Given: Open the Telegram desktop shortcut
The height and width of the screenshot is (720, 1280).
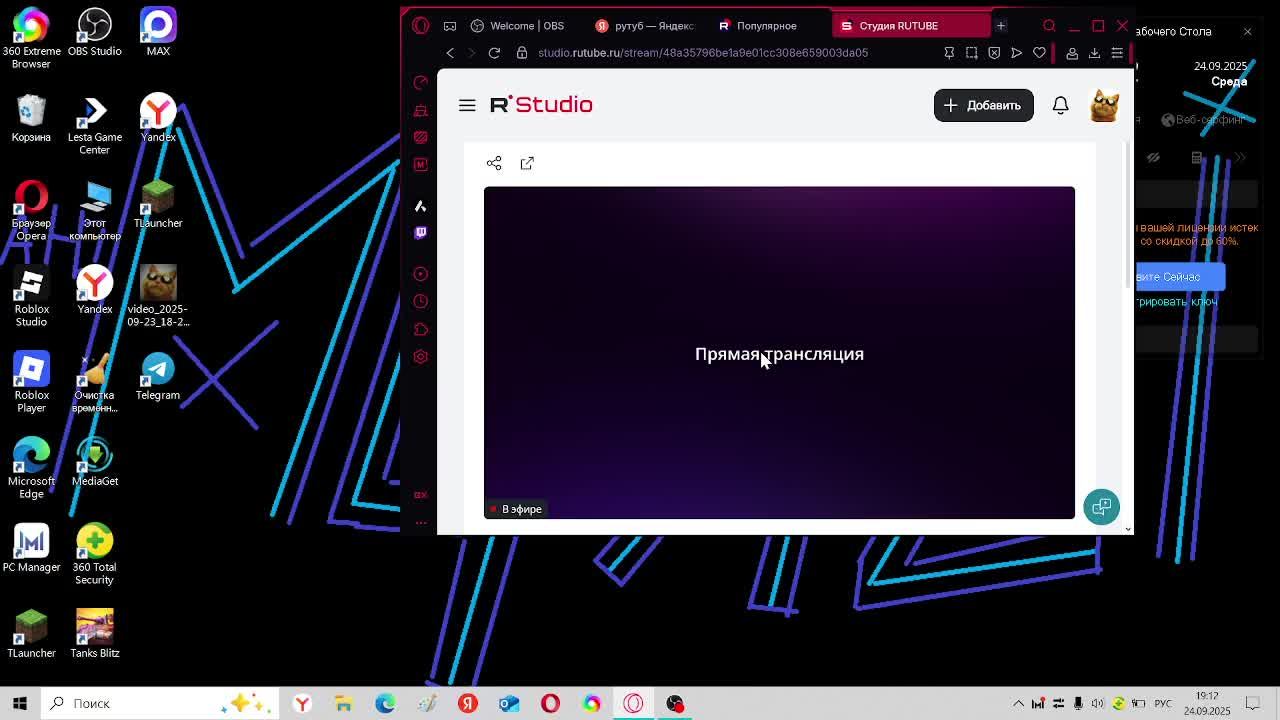Looking at the screenshot, I should click(158, 377).
